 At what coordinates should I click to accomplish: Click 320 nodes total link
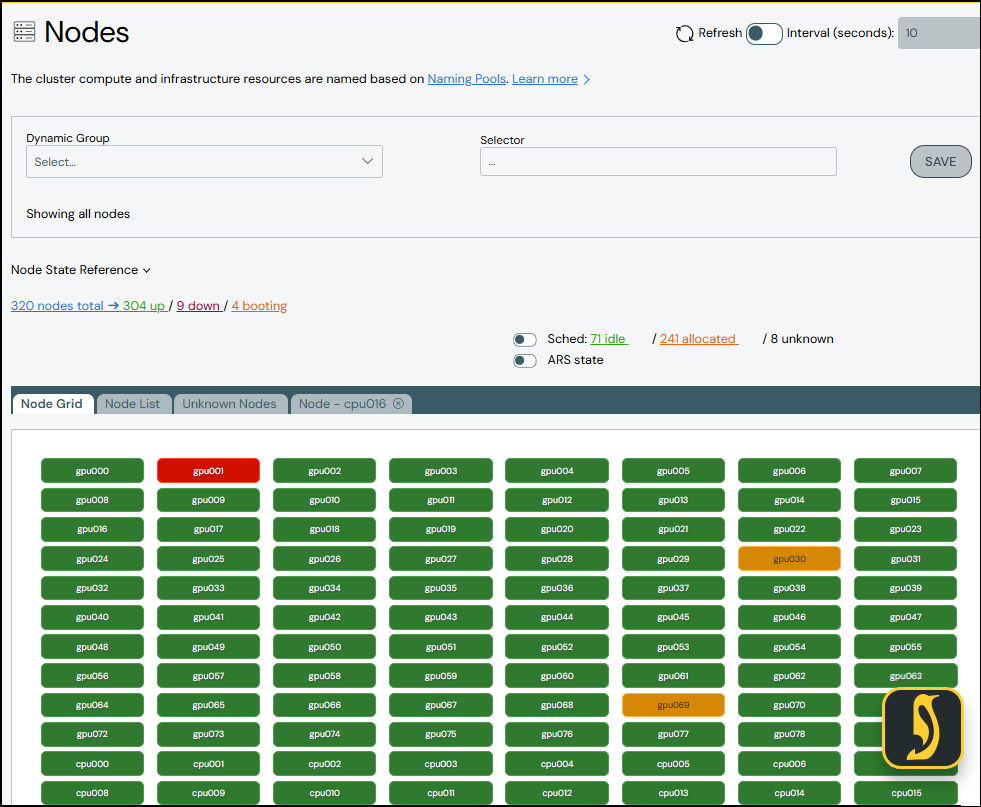pos(58,306)
